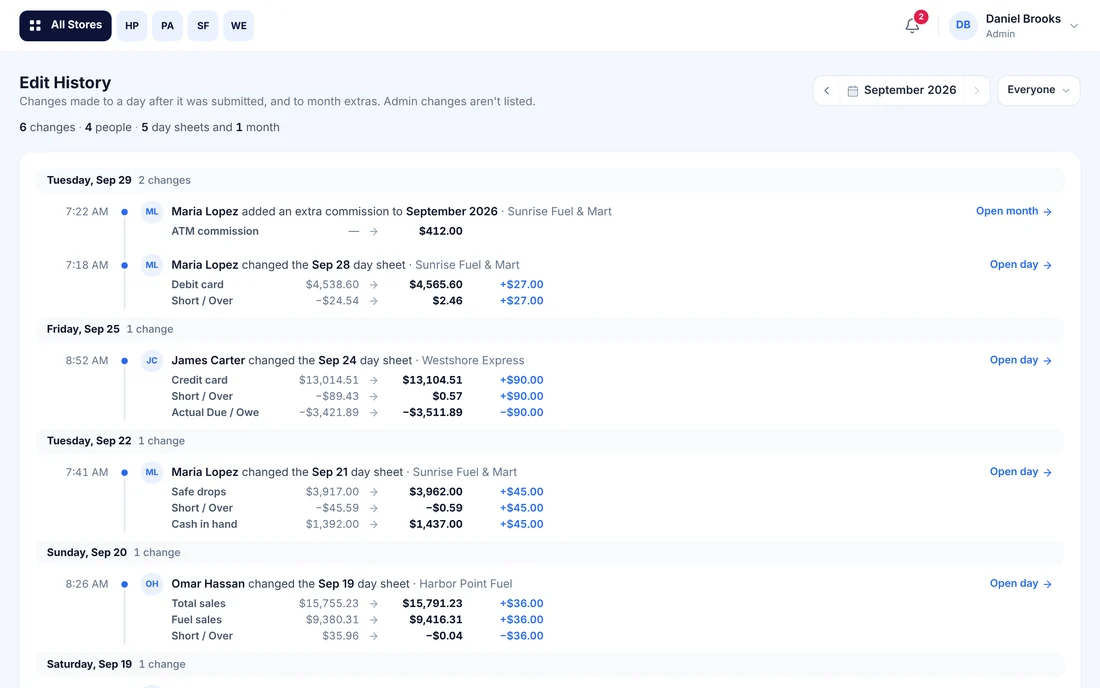Click James Carter's JC avatar
The image size is (1100, 688).
click(152, 360)
